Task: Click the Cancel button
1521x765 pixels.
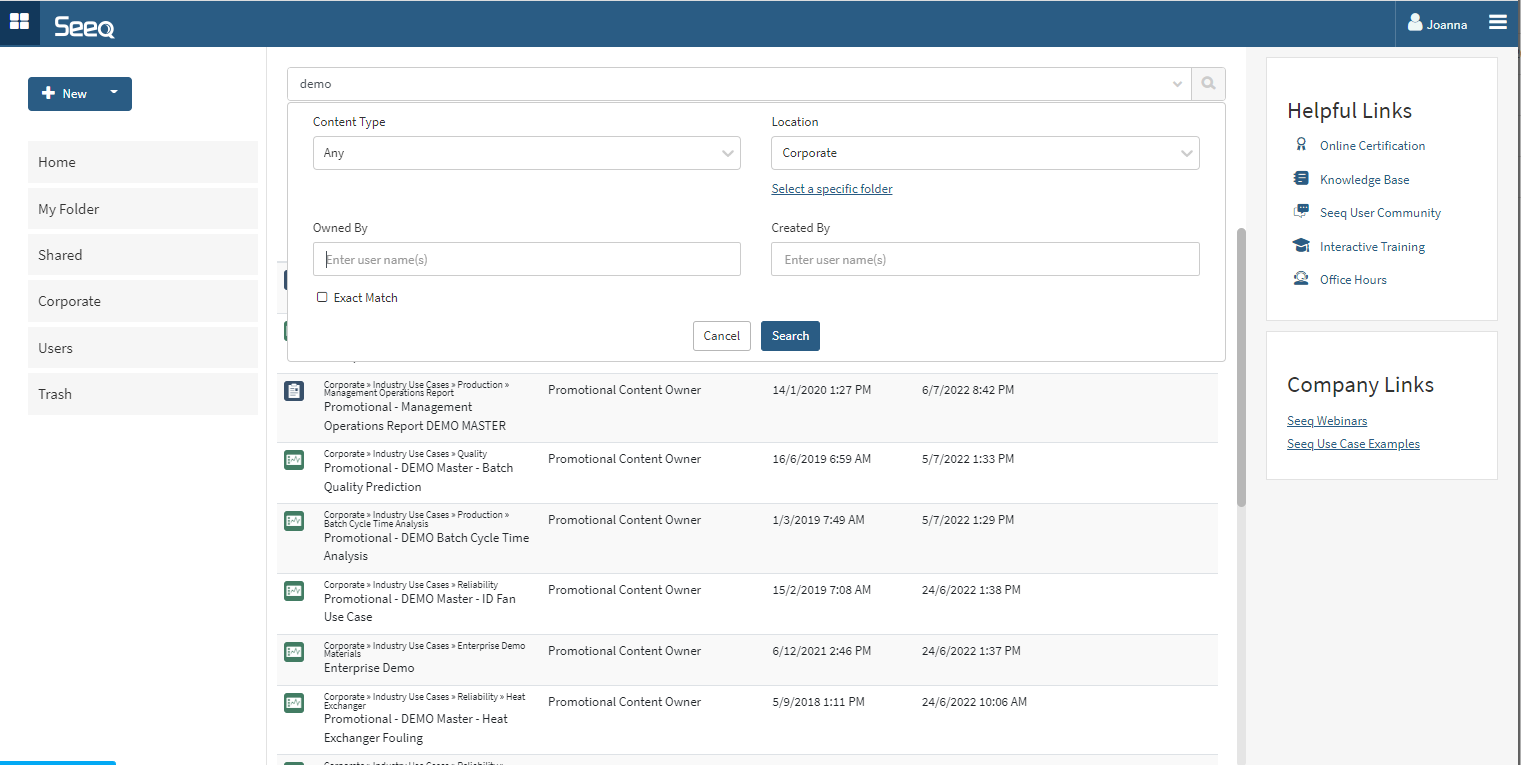Action: coord(722,336)
